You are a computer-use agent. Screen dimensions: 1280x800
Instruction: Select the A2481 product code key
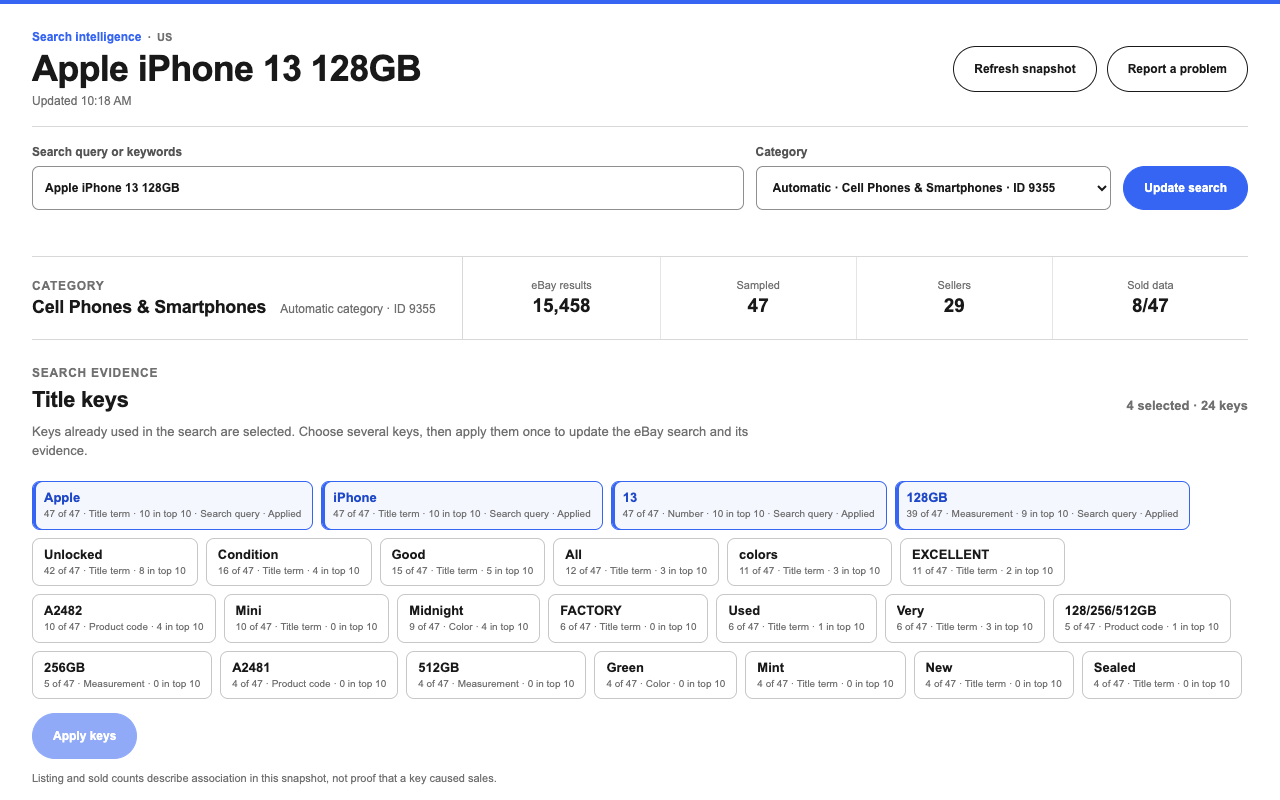309,675
